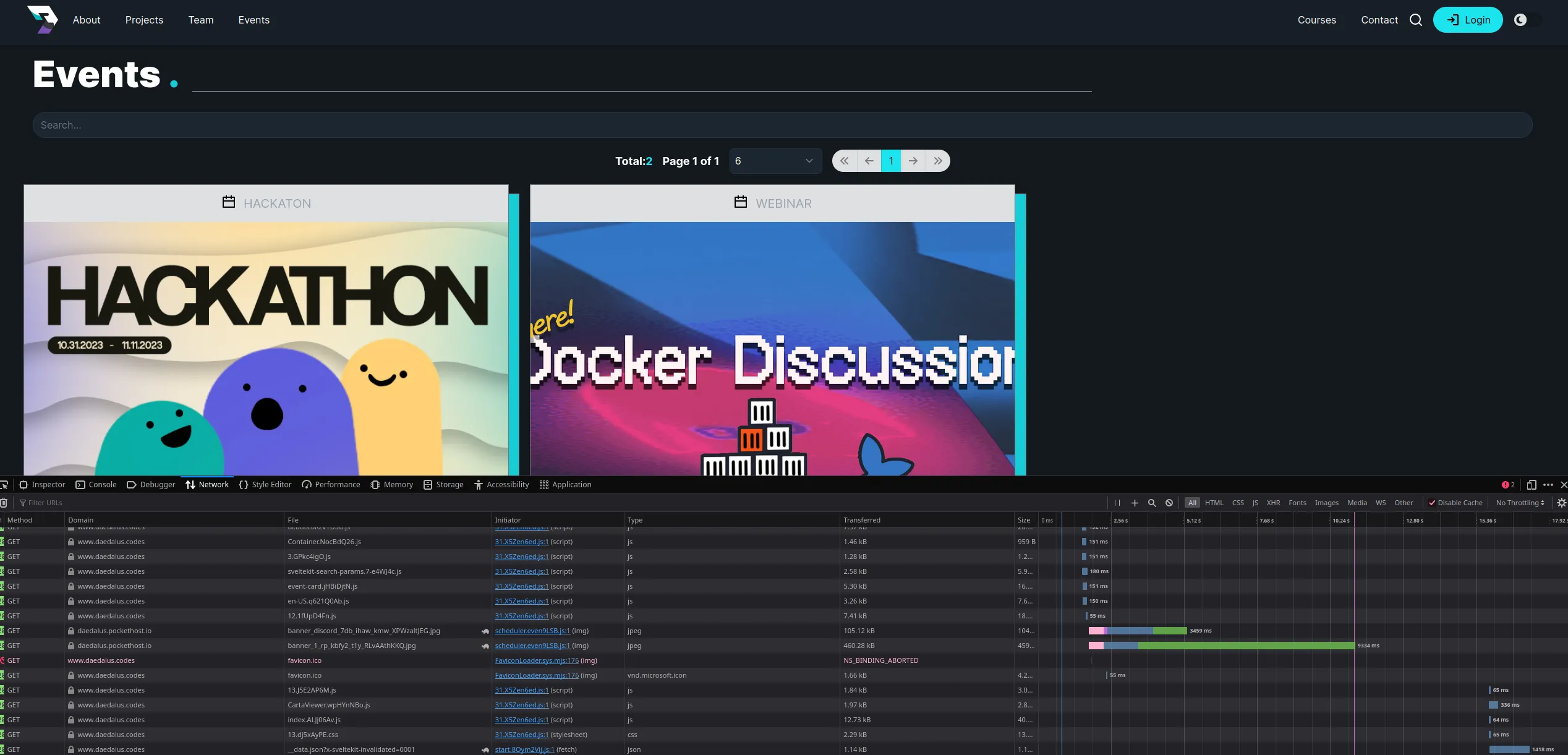Image resolution: width=1568 pixels, height=755 pixels.
Task: Open network settings gear
Action: coord(1561,503)
